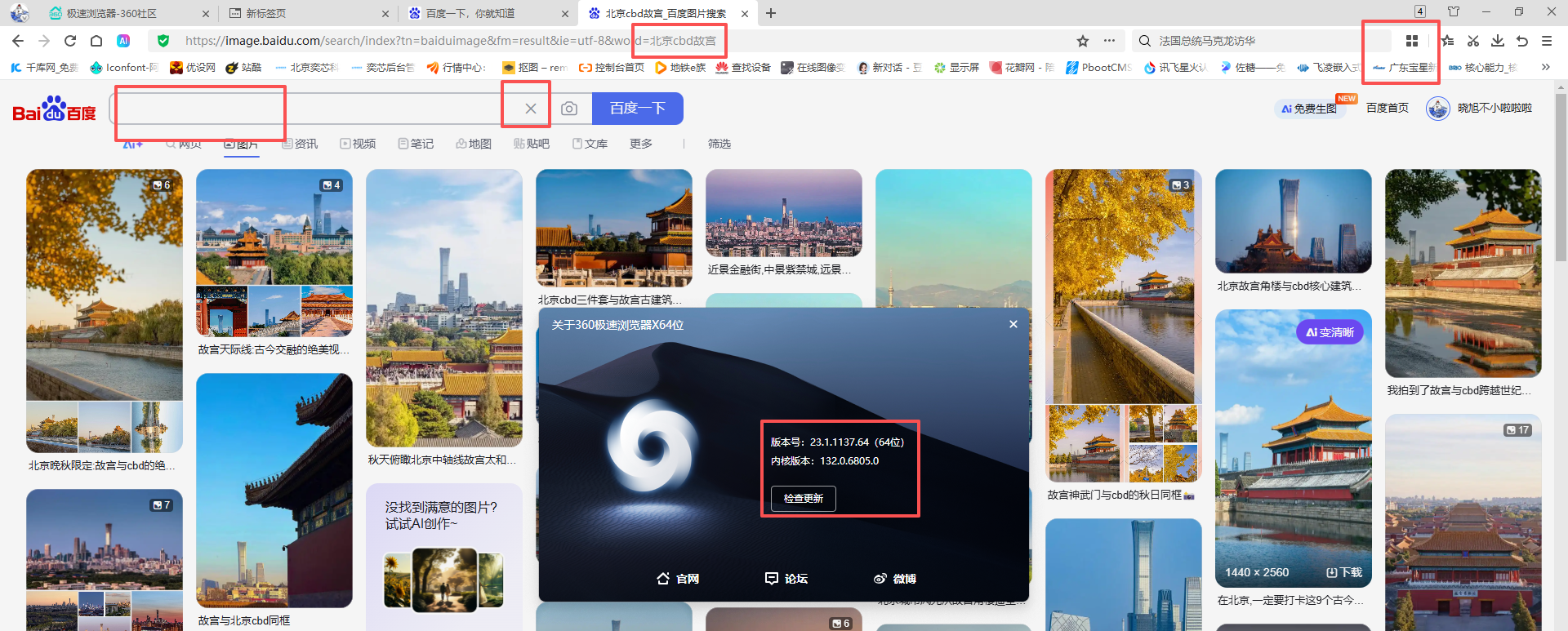The height and width of the screenshot is (631, 1568).
Task: Open 微博 link in the about dialog
Action: (x=894, y=579)
